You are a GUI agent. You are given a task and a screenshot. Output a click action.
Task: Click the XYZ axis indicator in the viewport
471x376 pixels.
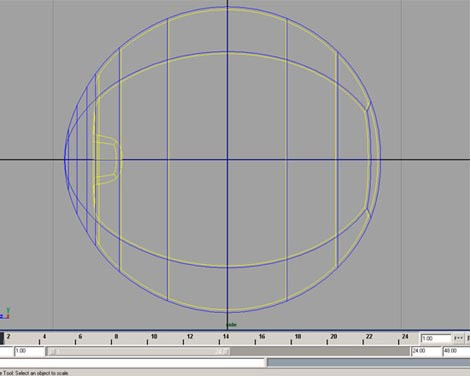tap(5, 314)
